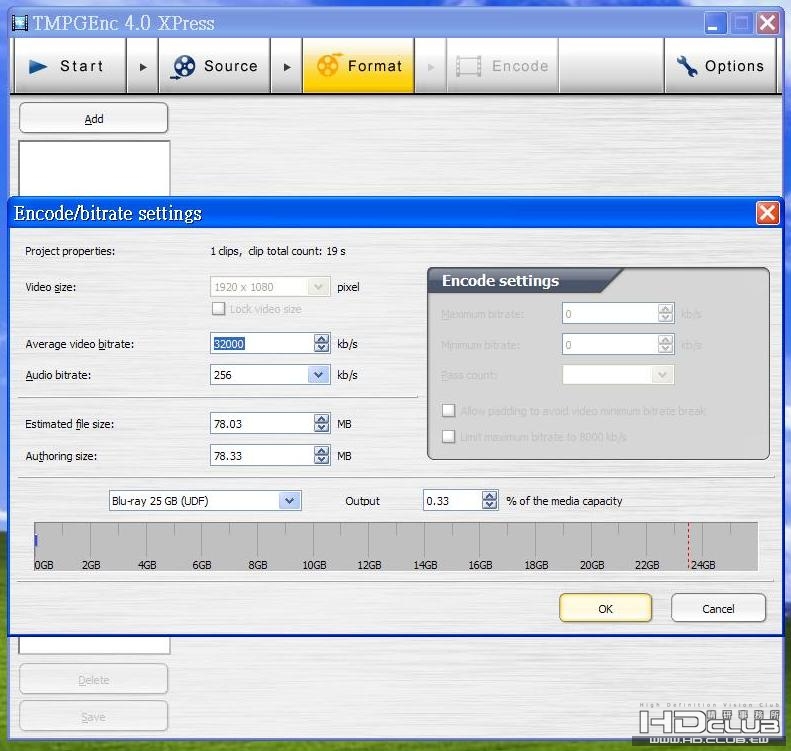Open the Start stage tab
791x751 pixels.
[x=70, y=66]
